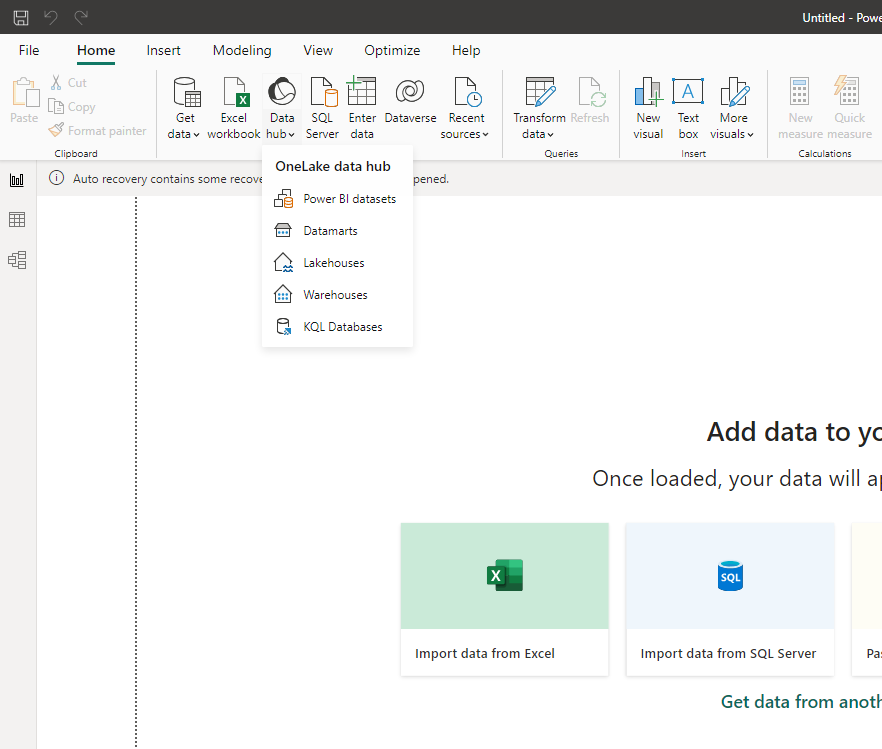
Task: Select Datamarts in OneLake menu
Action: coord(338,231)
